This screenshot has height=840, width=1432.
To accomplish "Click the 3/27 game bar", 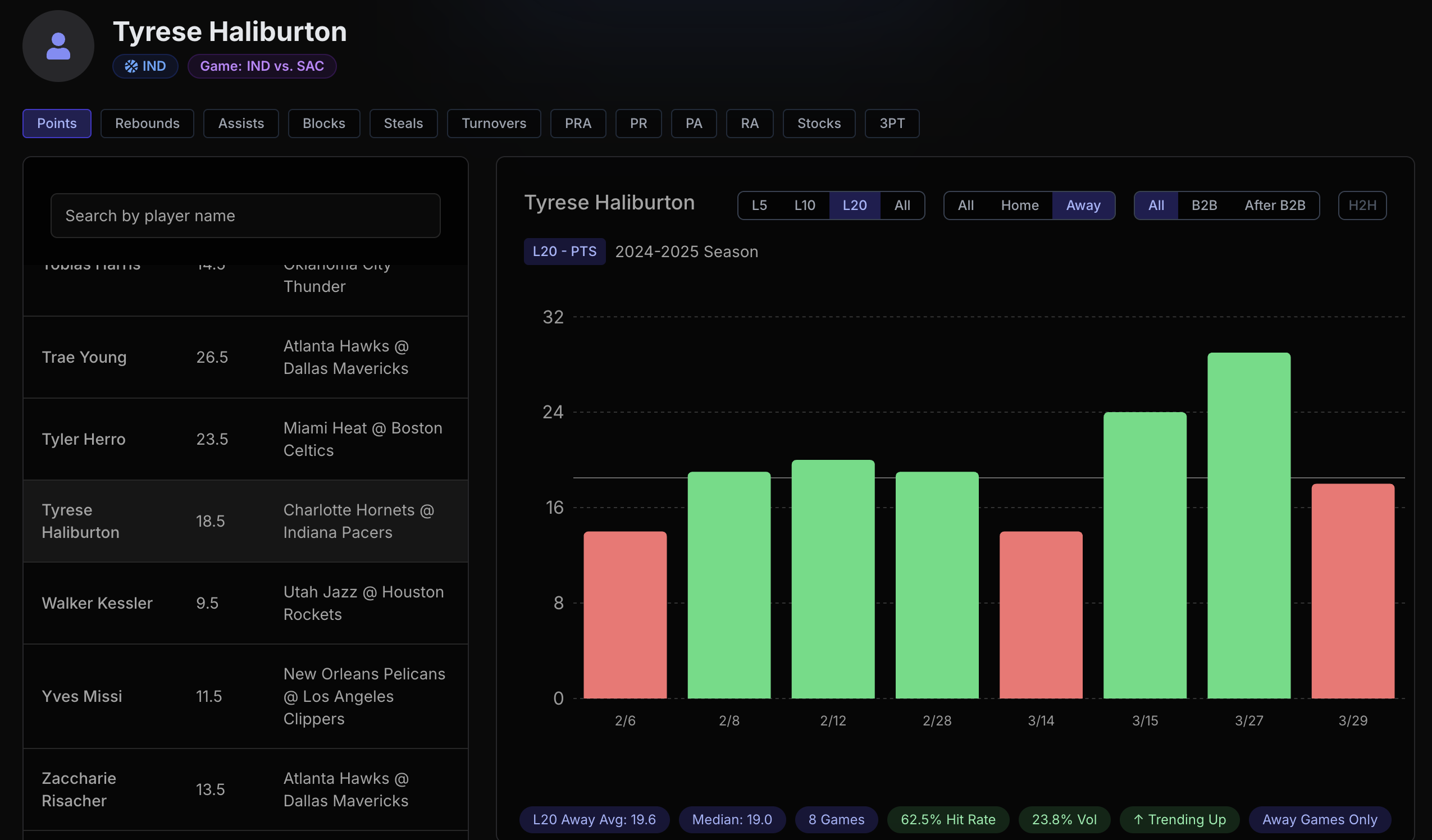I will click(1249, 526).
